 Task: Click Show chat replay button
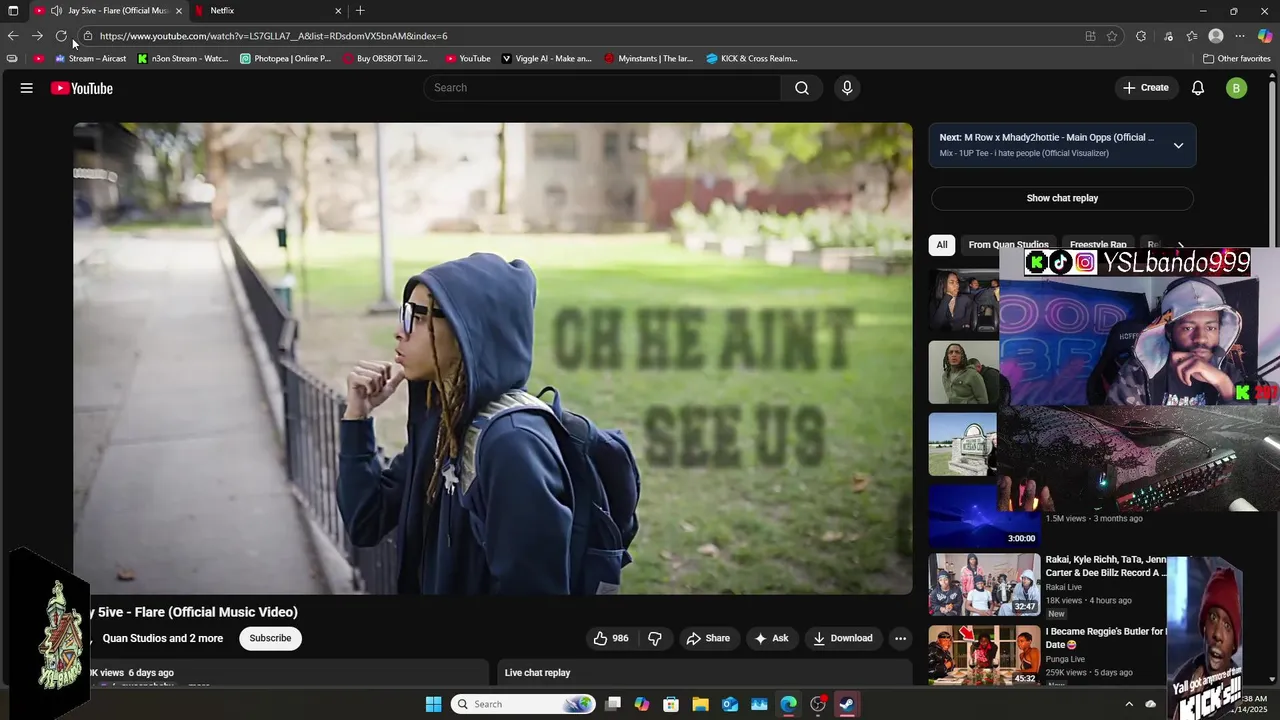click(1062, 198)
